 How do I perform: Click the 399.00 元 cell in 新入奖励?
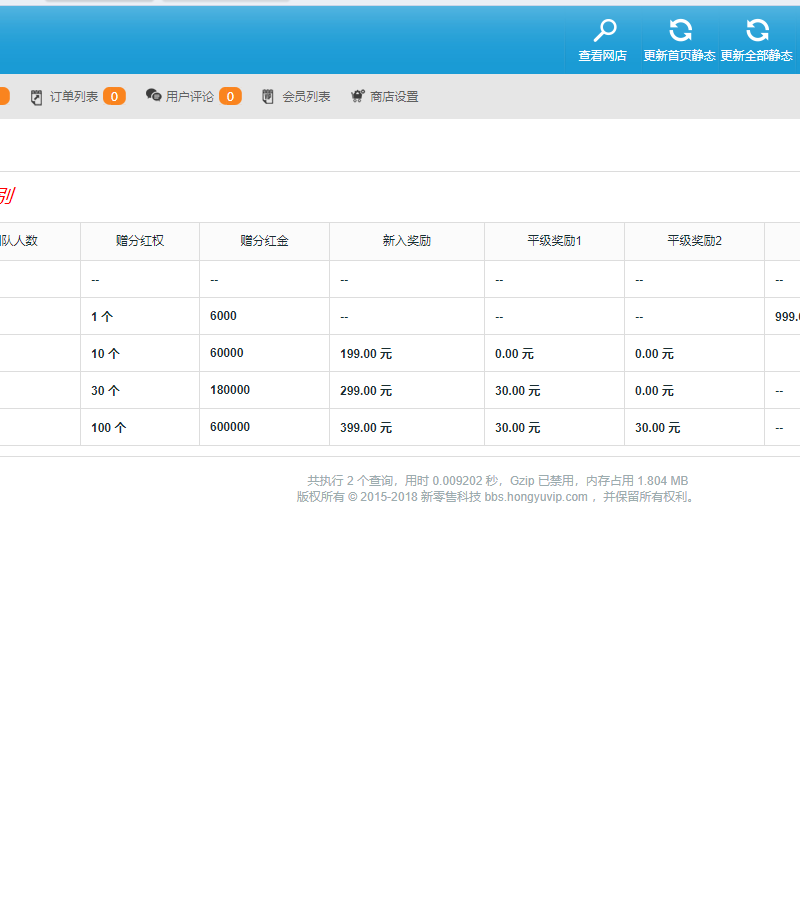366,428
